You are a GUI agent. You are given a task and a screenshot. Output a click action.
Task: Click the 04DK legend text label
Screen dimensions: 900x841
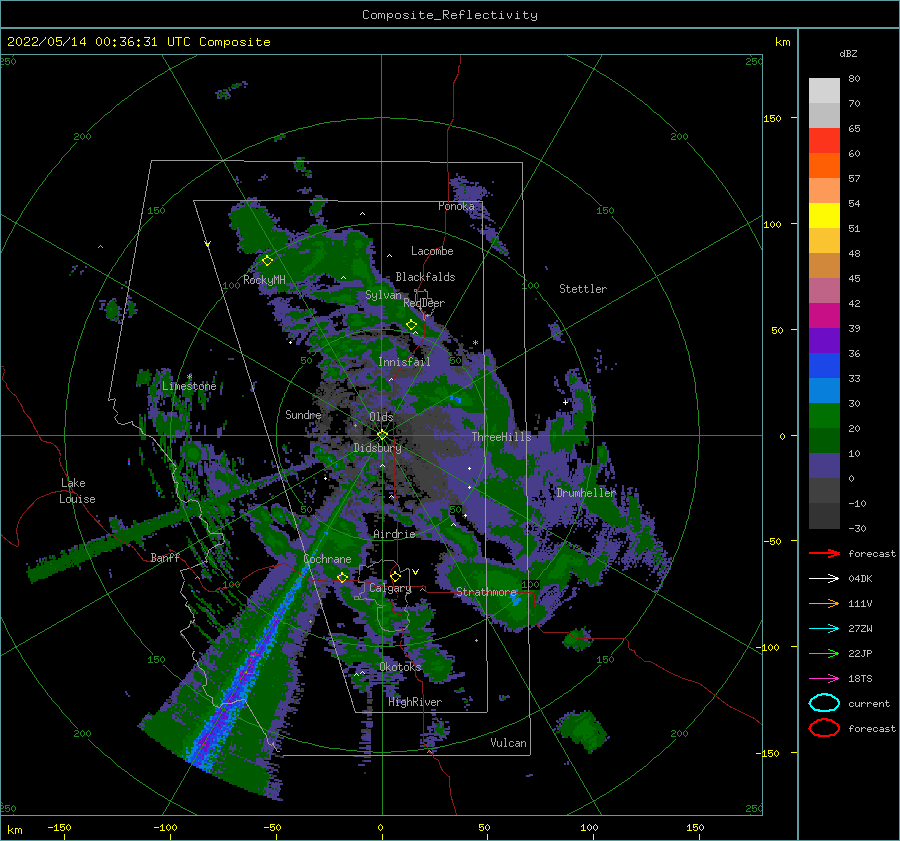click(x=860, y=579)
